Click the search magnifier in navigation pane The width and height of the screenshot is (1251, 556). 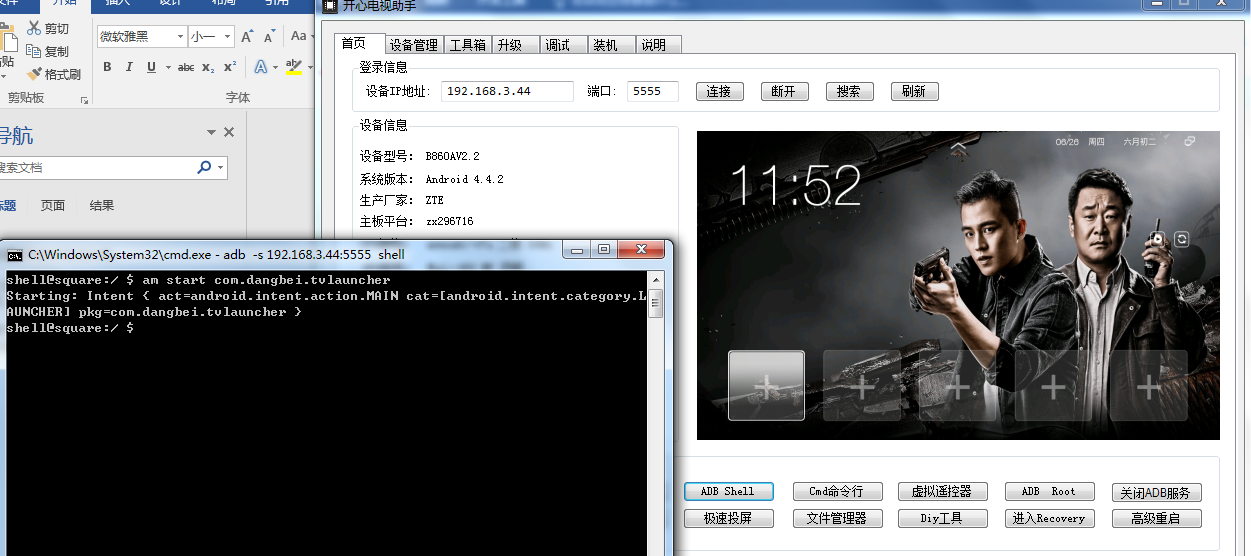pos(205,167)
